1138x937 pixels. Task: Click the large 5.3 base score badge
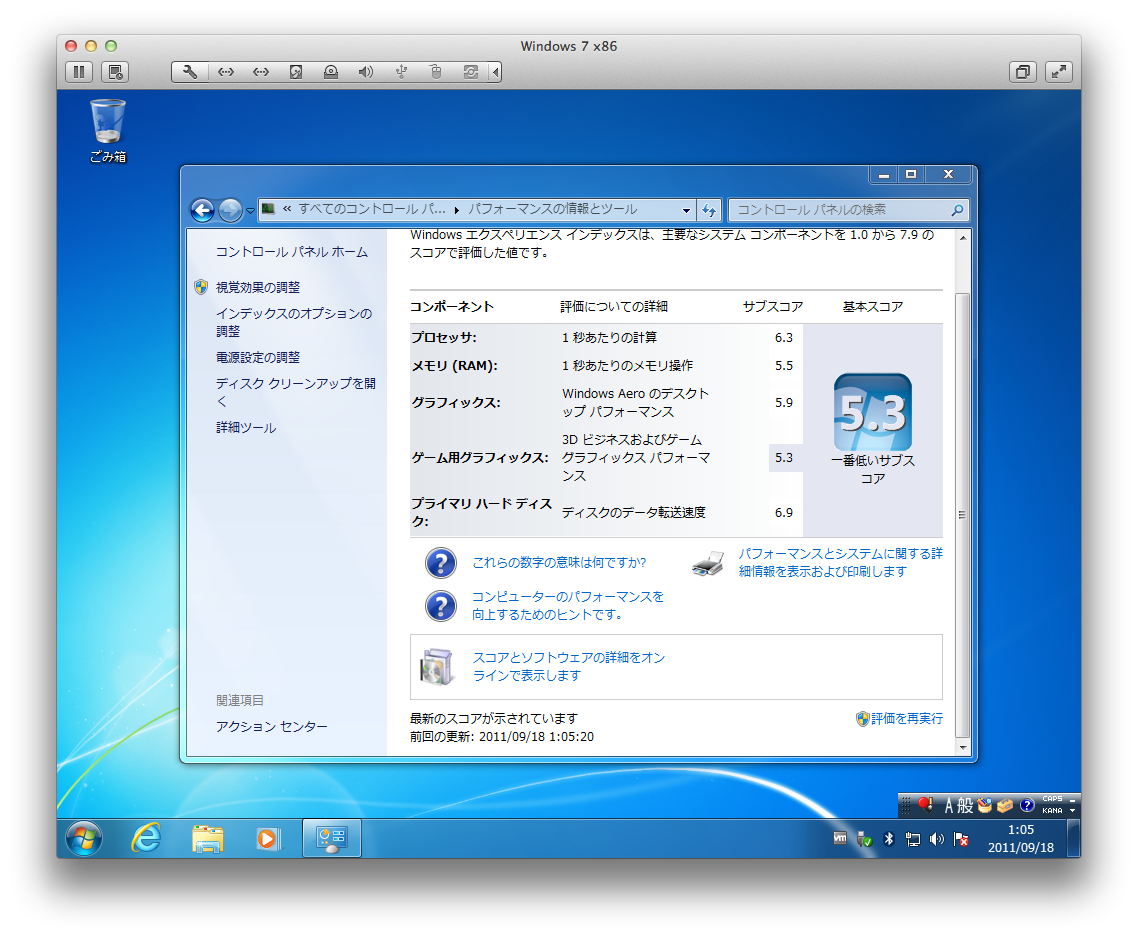coord(872,412)
